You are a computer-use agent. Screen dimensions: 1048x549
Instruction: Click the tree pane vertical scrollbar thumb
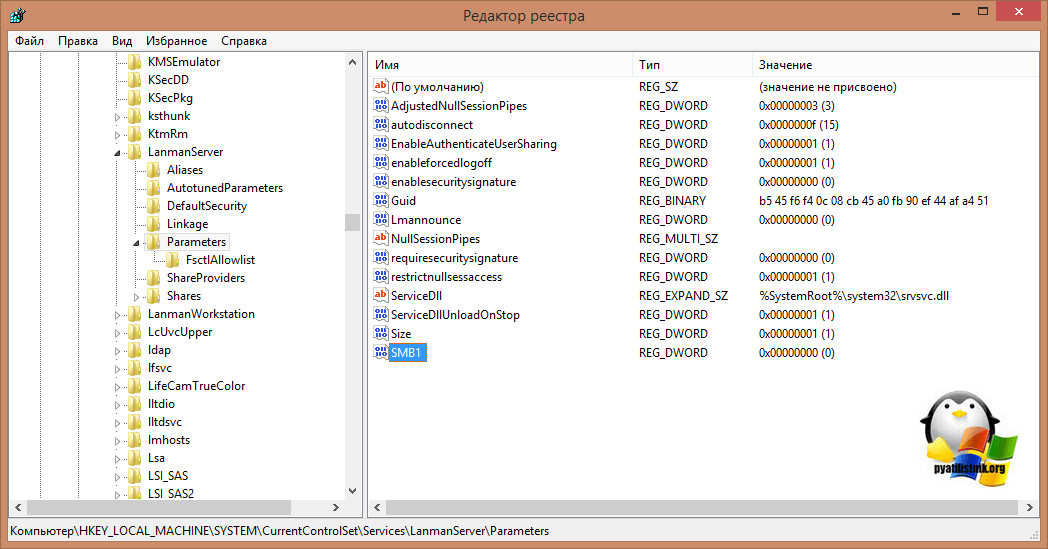[353, 222]
